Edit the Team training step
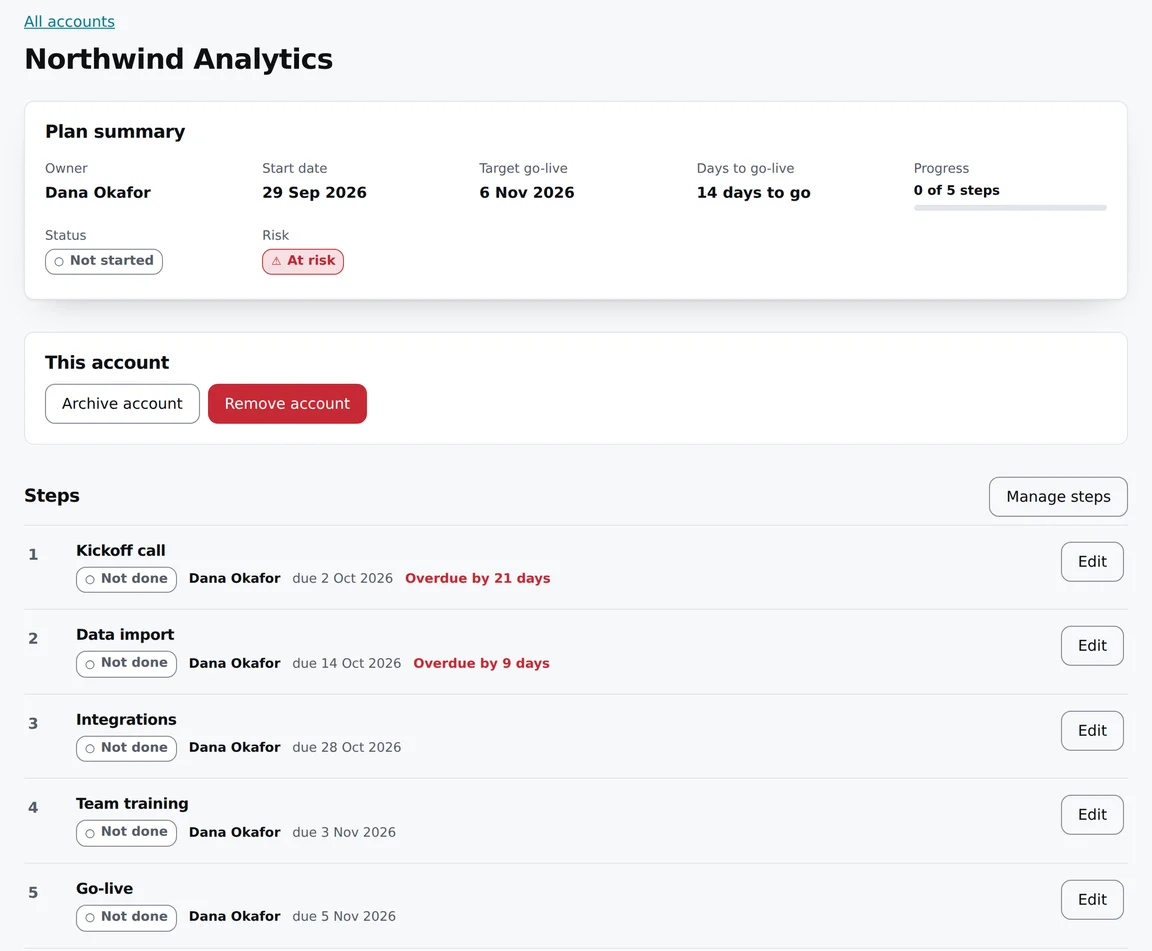 coord(1092,814)
